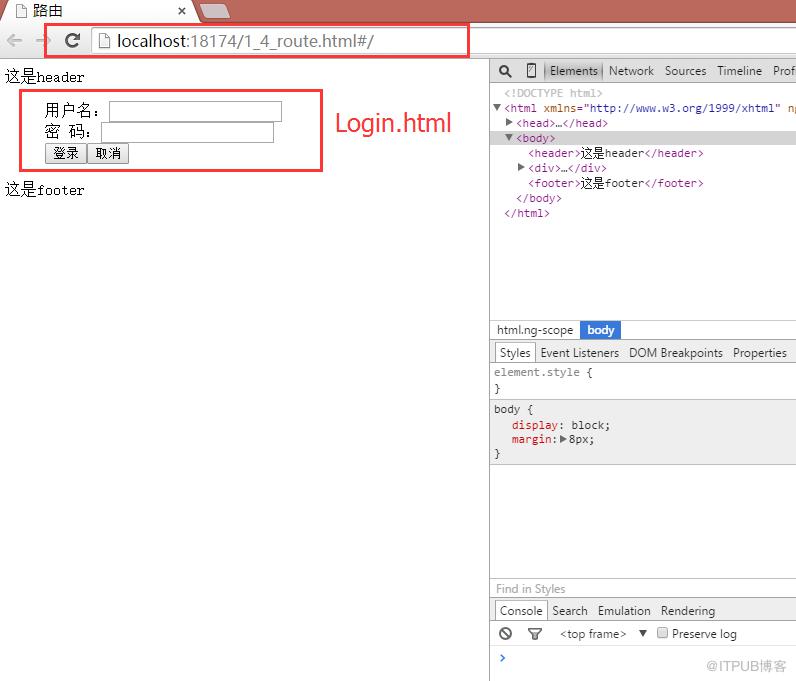796x681 pixels.
Task: Collapse the html element node
Action: click(x=497, y=107)
